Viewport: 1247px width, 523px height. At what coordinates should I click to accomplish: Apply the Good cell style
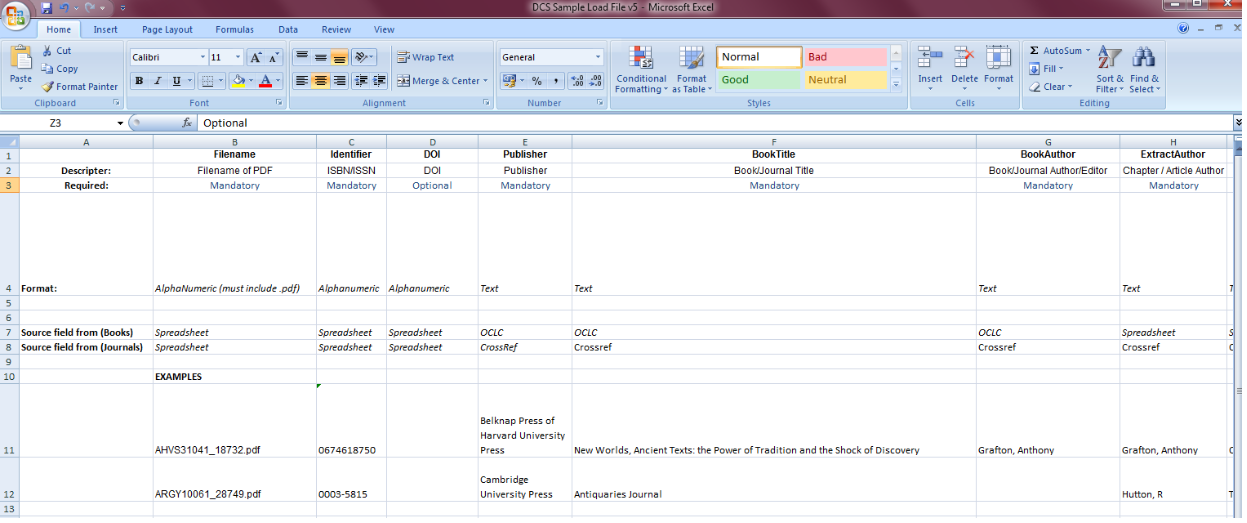pos(758,80)
